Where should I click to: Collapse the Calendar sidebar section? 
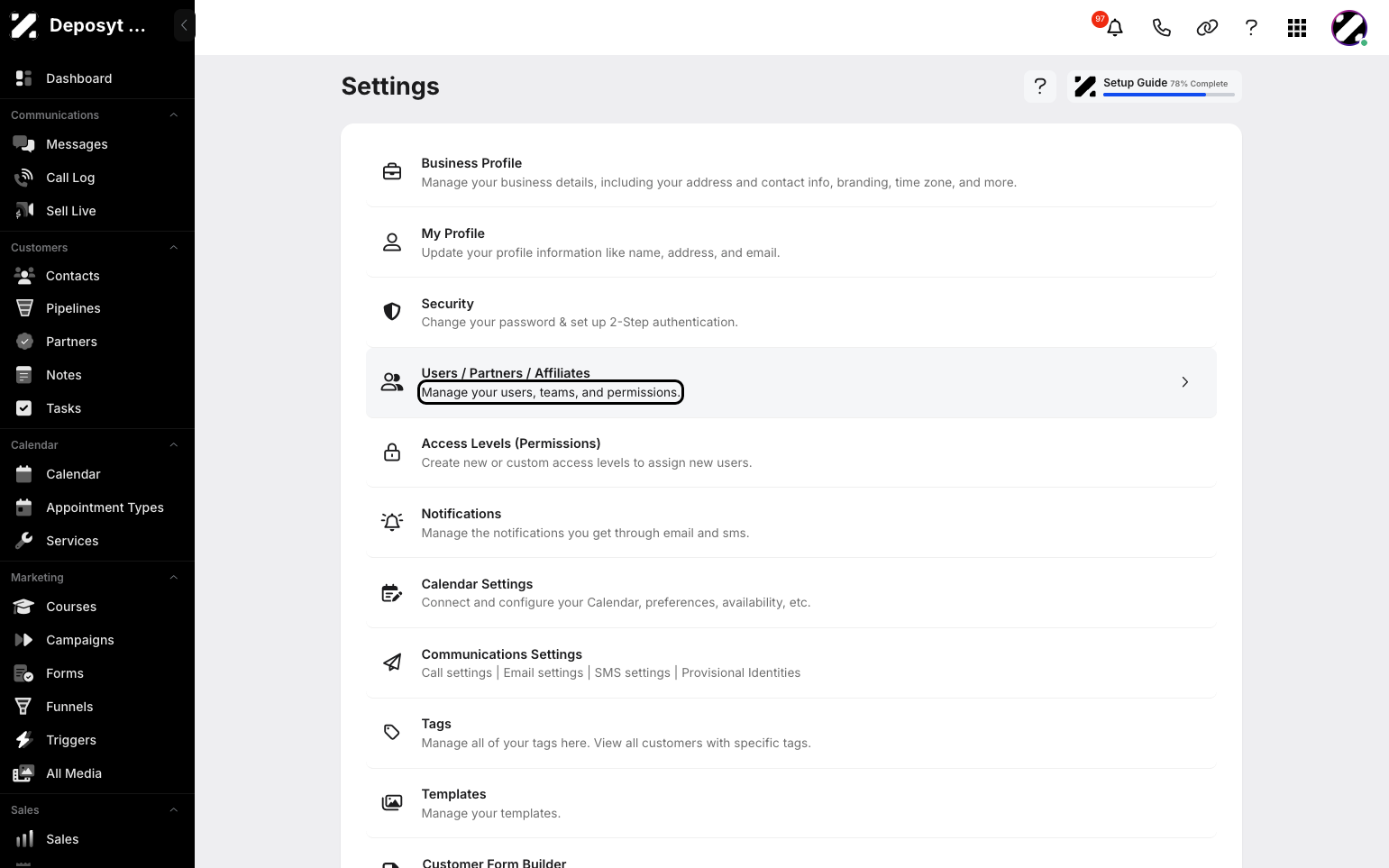click(x=174, y=445)
